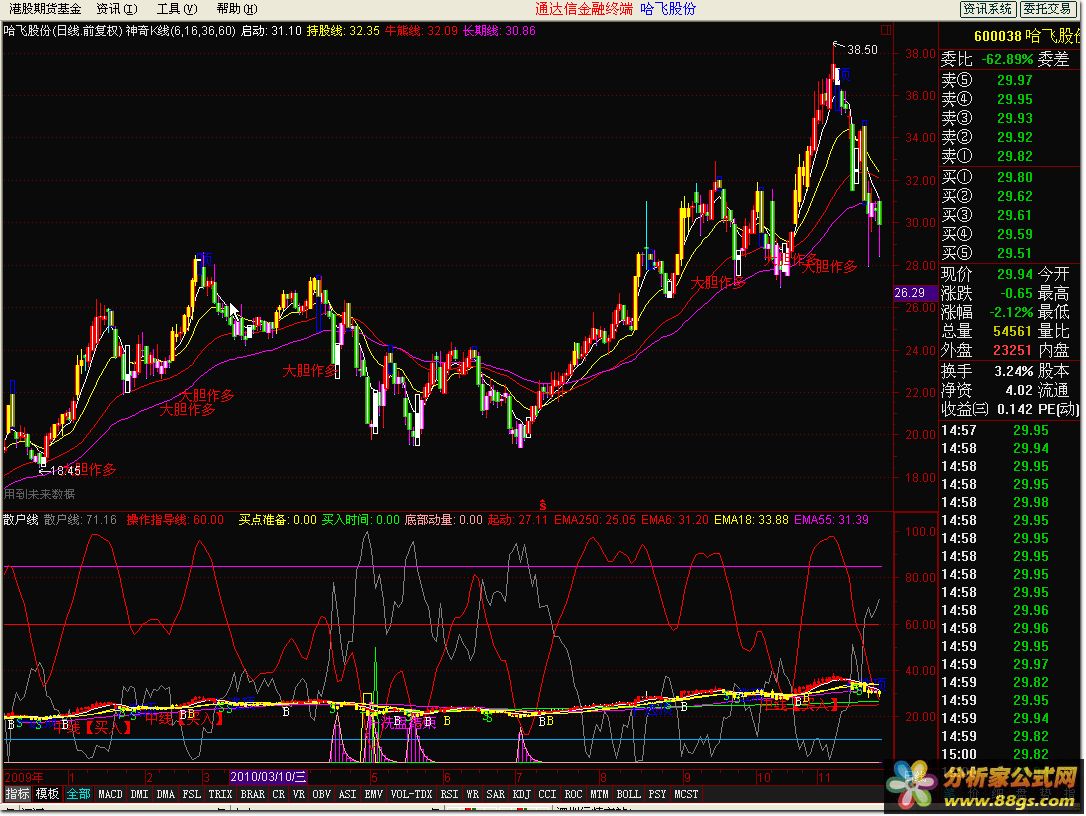Image resolution: width=1086 pixels, height=816 pixels.
Task: Switch to the MCST indicator
Action: click(686, 794)
